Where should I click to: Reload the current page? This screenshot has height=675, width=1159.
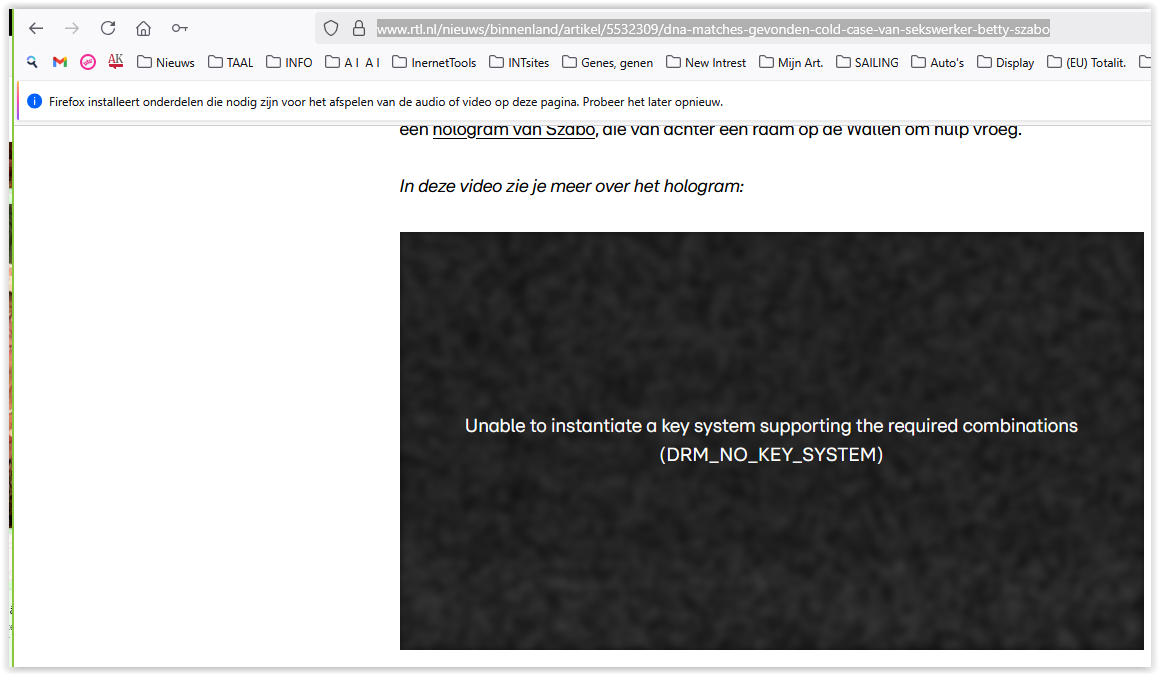point(108,28)
